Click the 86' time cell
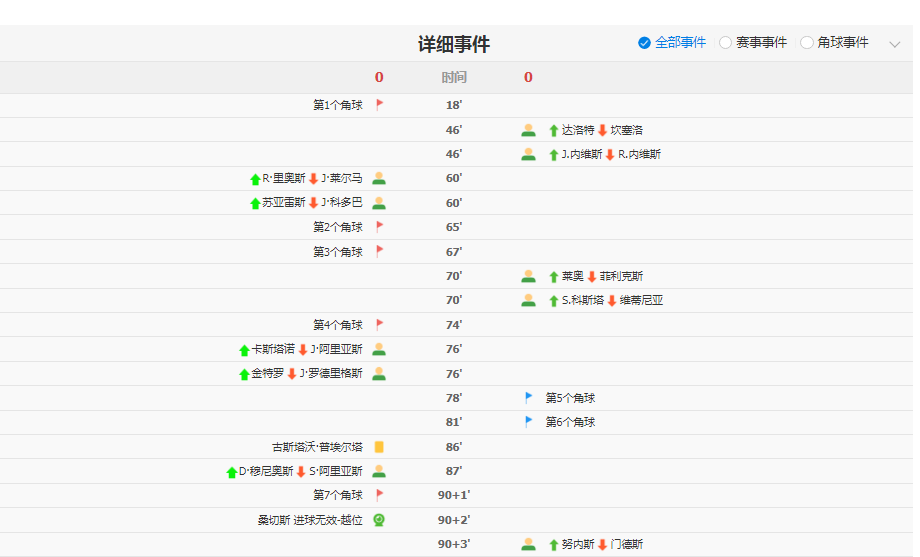The width and height of the screenshot is (920, 557). tap(454, 447)
